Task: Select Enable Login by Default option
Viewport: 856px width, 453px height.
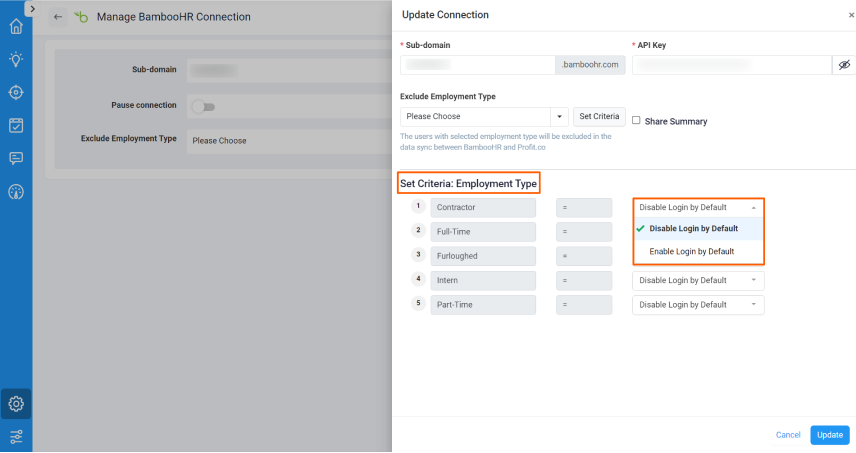Action: coord(692,252)
